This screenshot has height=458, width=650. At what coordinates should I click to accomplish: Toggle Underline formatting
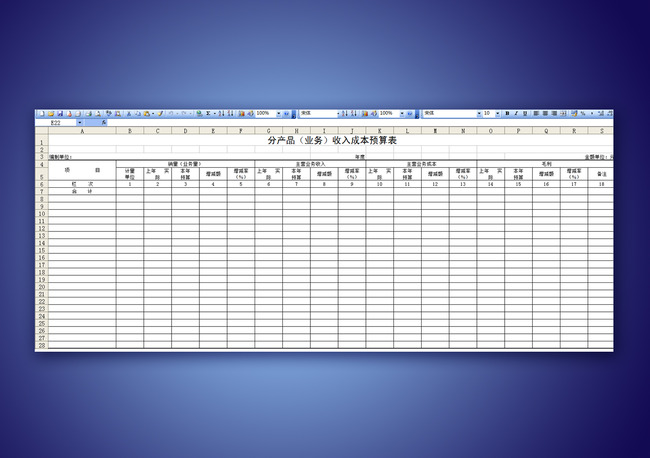point(525,114)
